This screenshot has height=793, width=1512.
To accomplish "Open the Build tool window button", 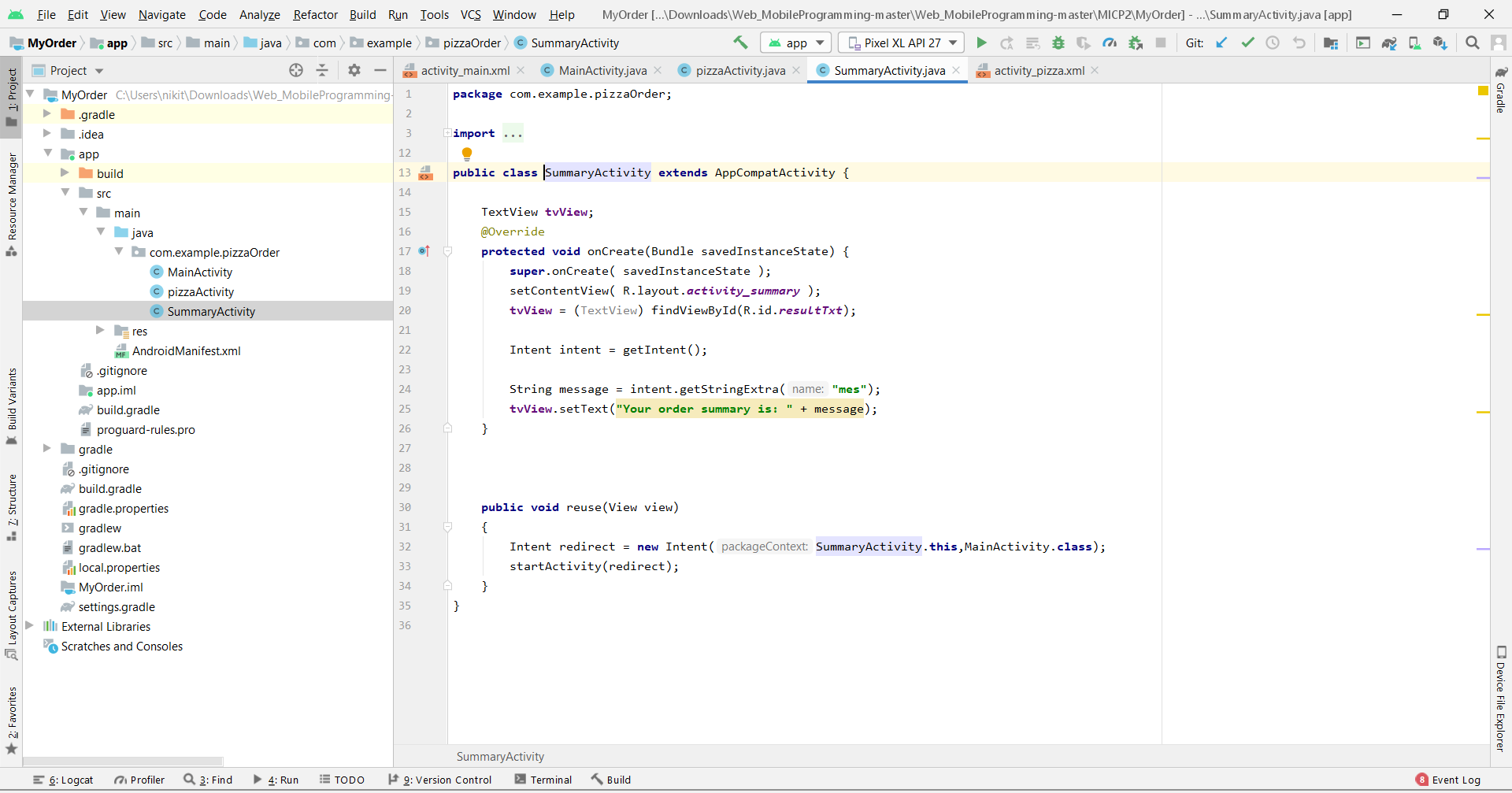I will tap(611, 780).
